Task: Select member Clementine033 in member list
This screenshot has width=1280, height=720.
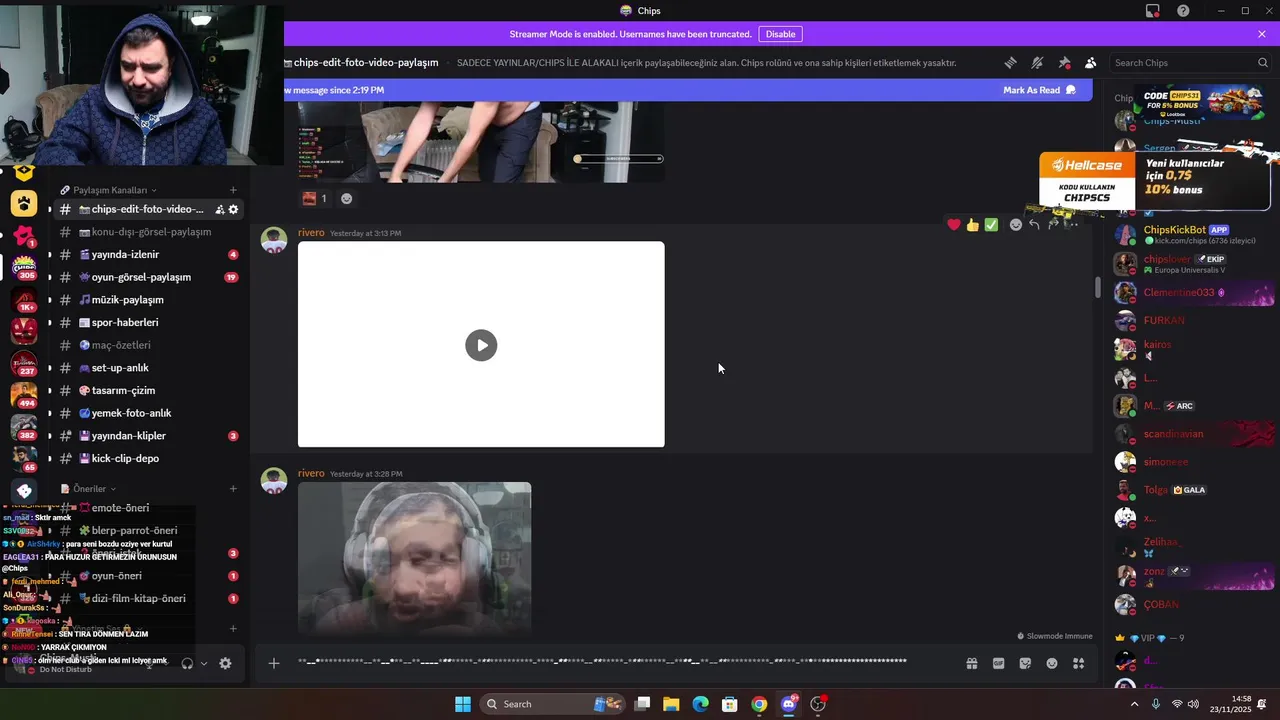Action: pos(1194,293)
